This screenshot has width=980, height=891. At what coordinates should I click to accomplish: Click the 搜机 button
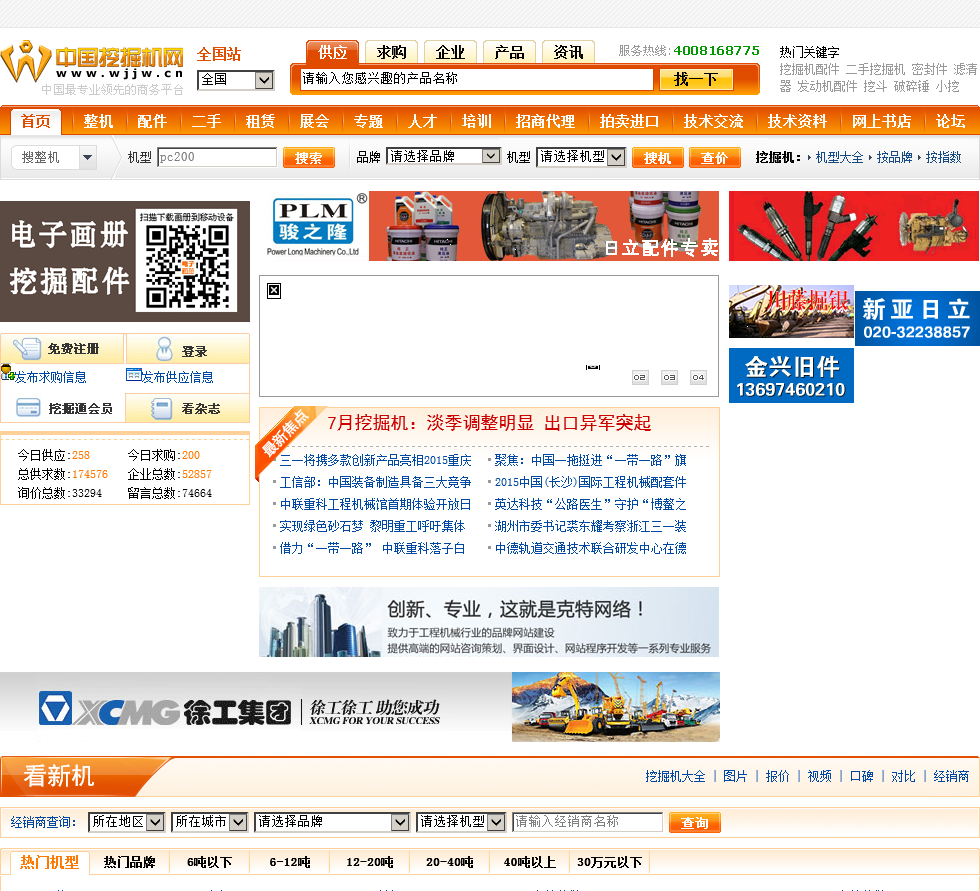[x=658, y=157]
